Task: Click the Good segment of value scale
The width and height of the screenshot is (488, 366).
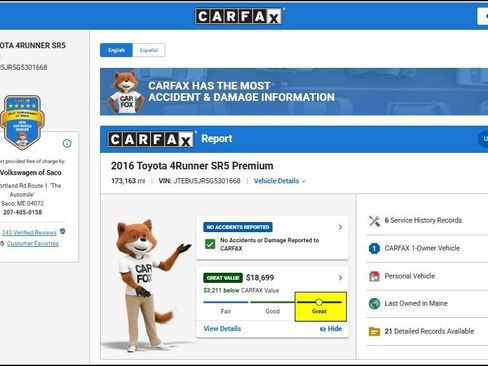Action: (x=272, y=307)
